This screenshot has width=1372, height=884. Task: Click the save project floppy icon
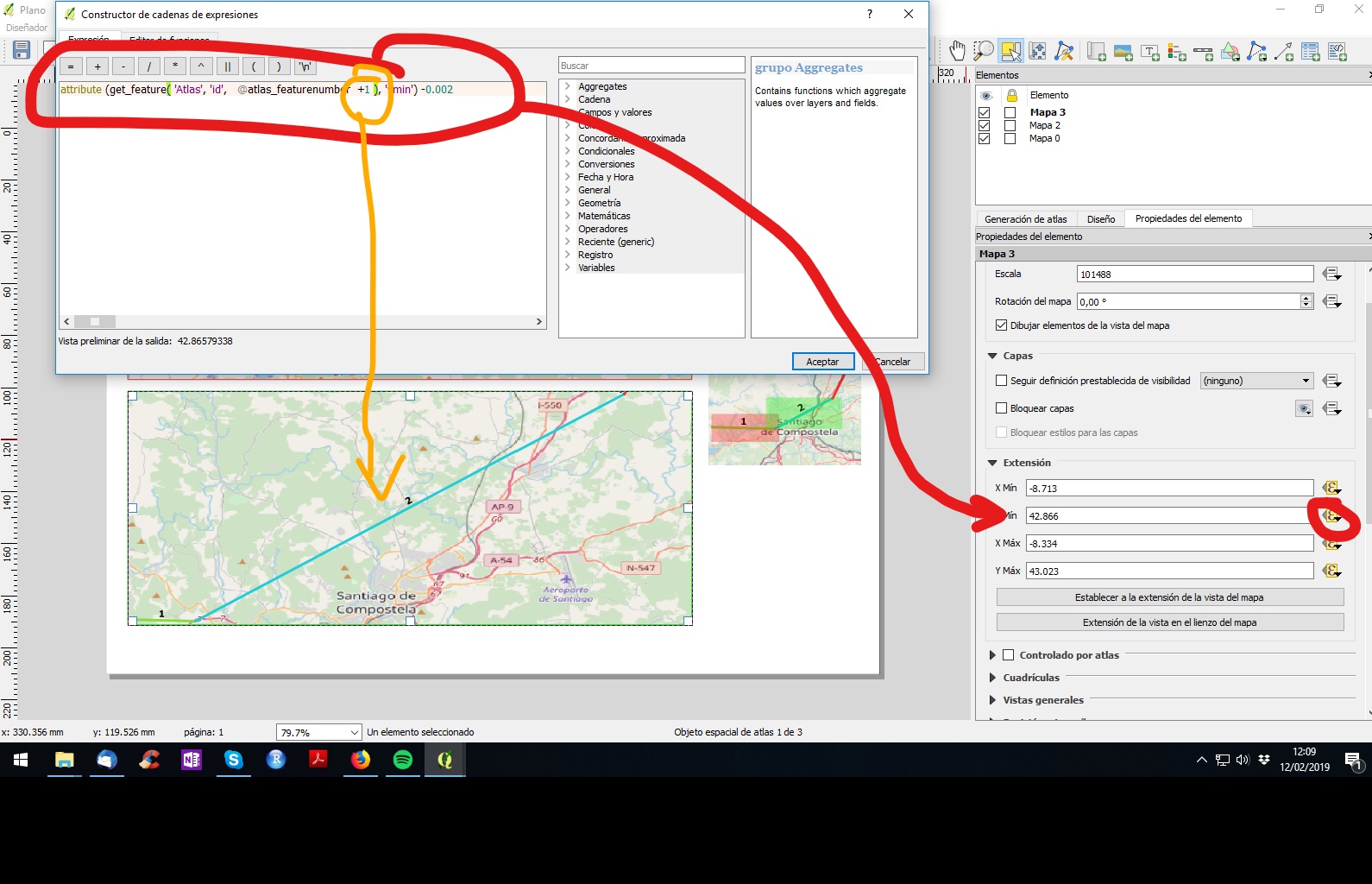[x=22, y=50]
